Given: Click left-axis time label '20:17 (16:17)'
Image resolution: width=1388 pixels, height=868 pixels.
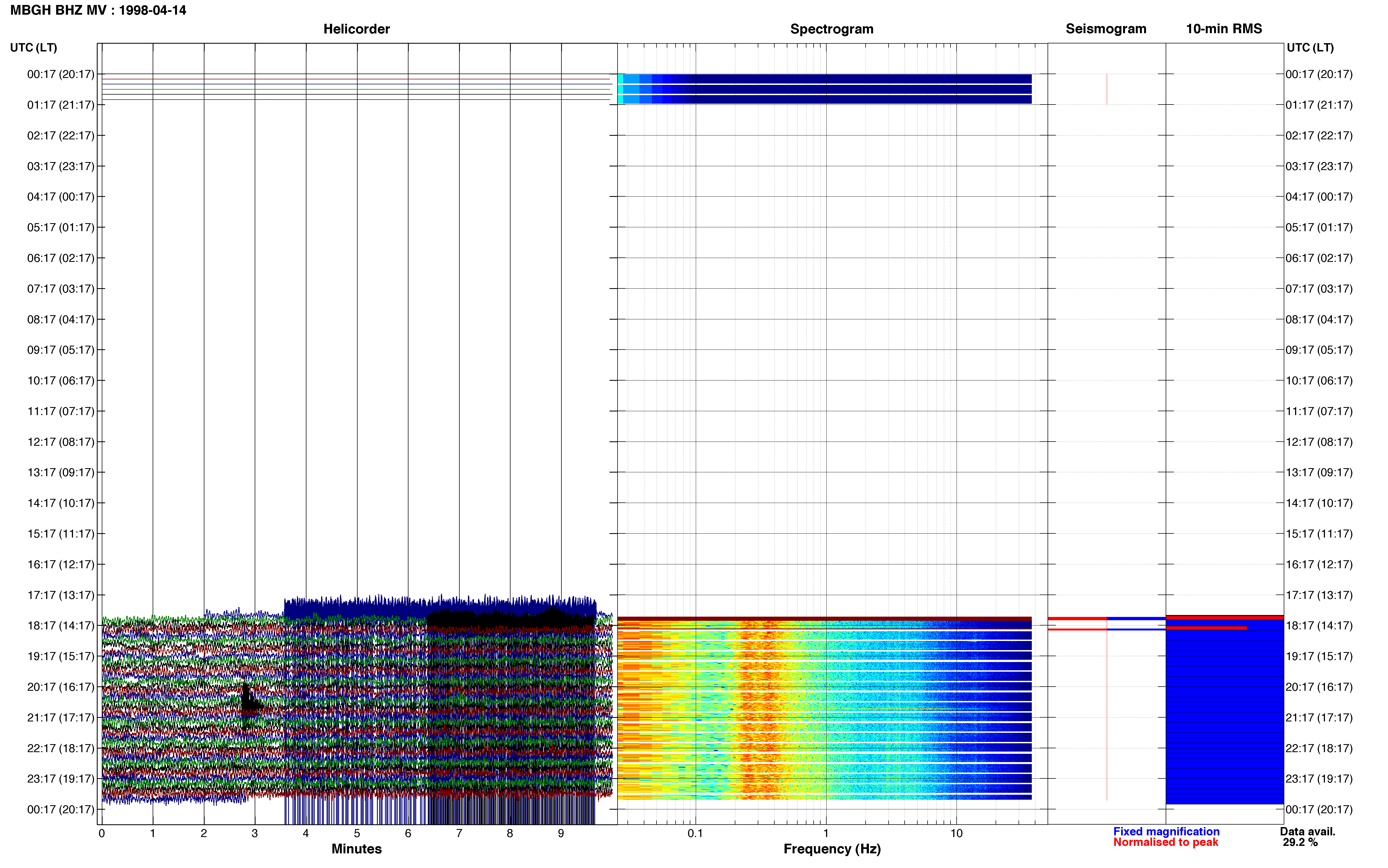Looking at the screenshot, I should point(60,687).
